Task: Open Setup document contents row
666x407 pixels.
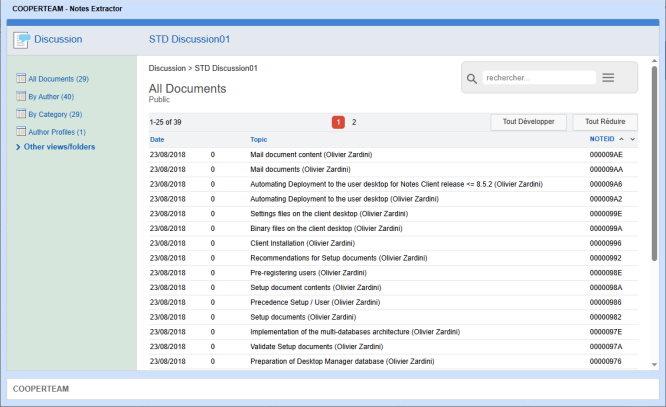Action: (x=316, y=288)
